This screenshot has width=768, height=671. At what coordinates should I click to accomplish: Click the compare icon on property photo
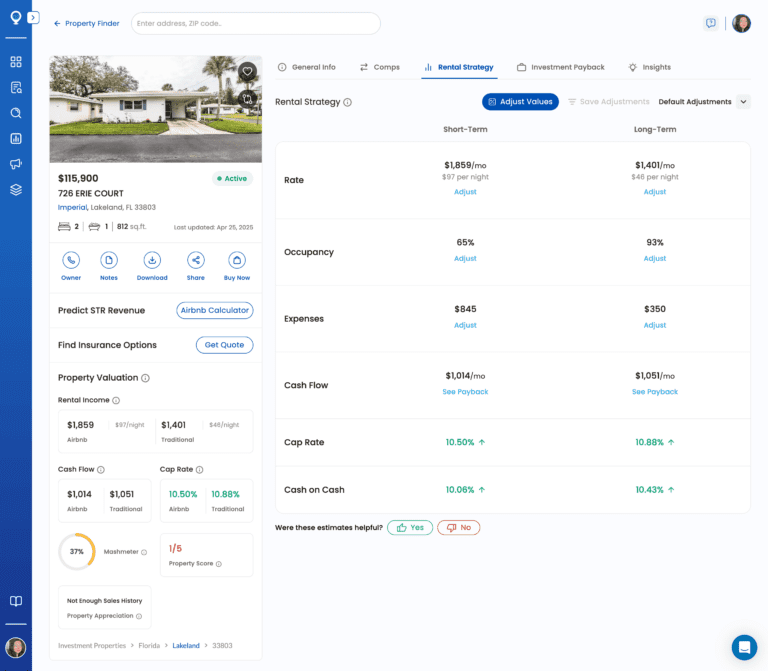[247, 98]
